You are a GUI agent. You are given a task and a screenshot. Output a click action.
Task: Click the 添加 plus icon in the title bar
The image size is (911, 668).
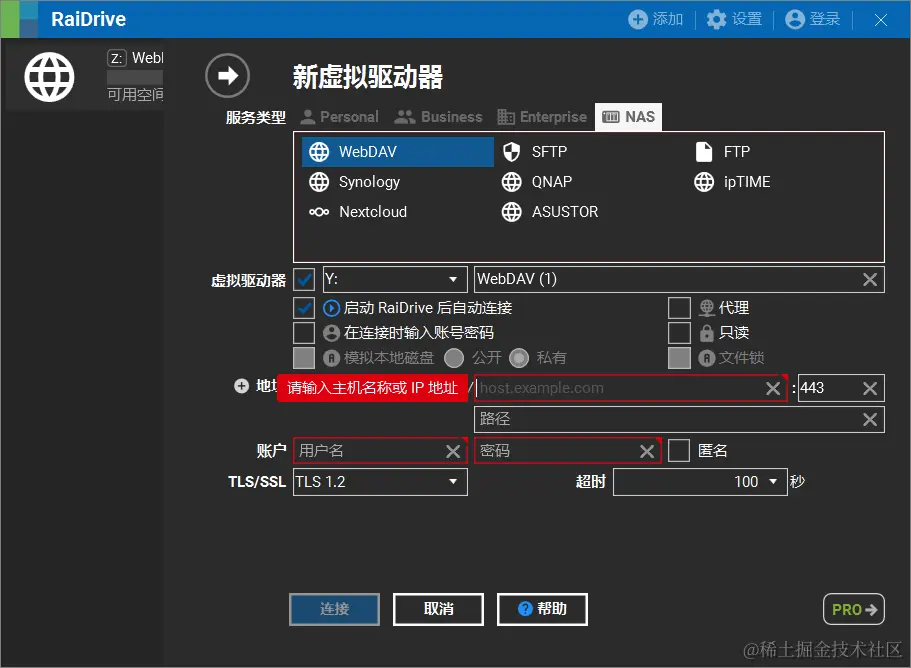click(637, 19)
